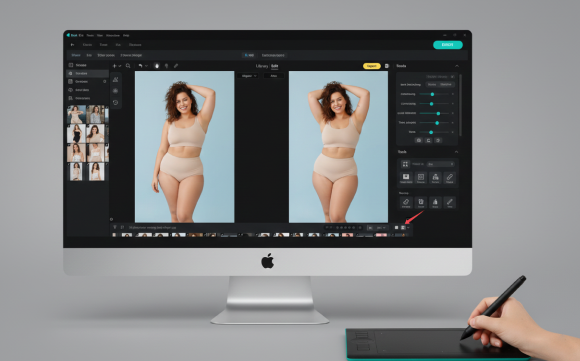
Task: Toggle the panel layout icon beside Export
Action: pyautogui.click(x=387, y=66)
